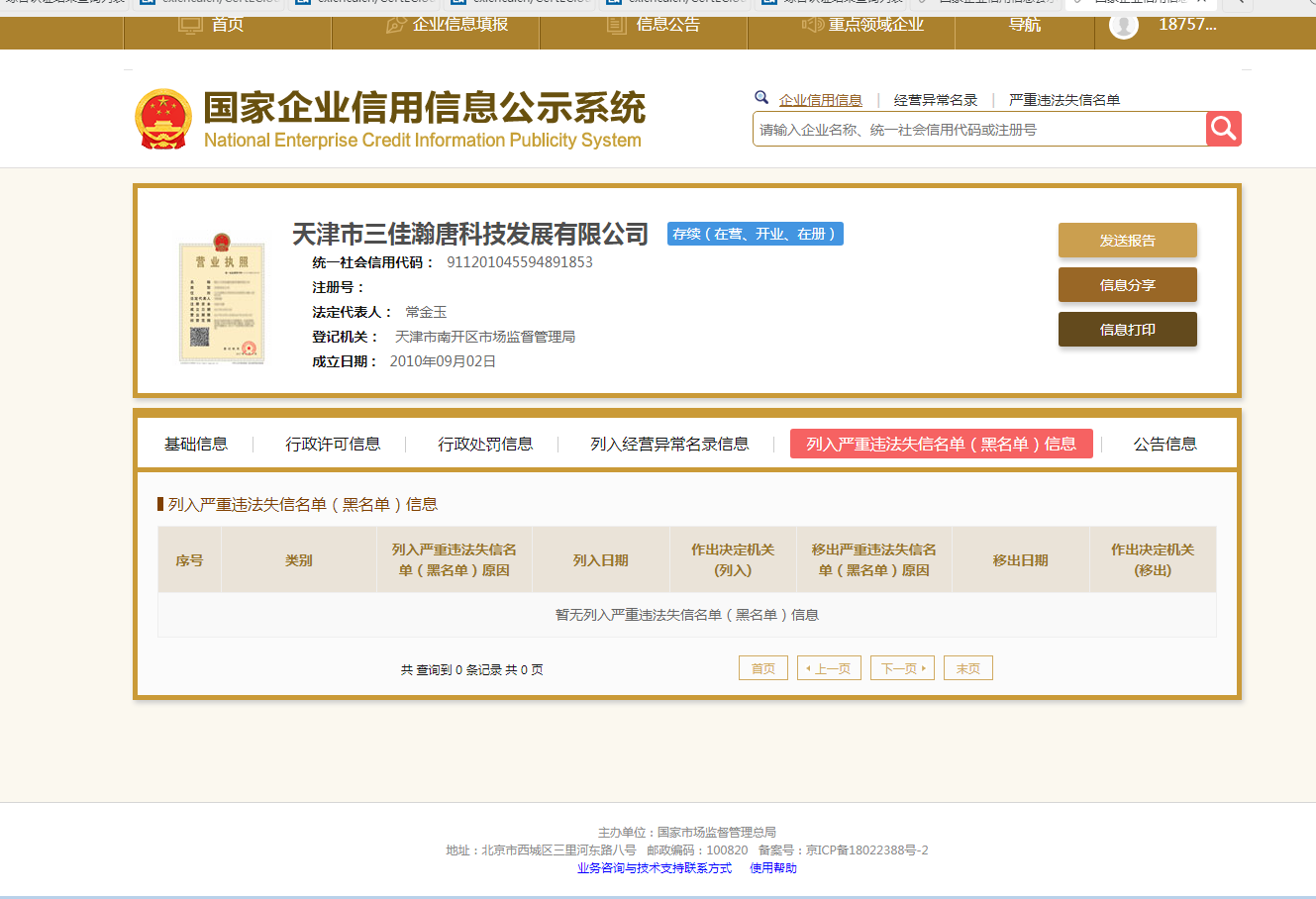Open 首页 in the top navigation
This screenshot has height=899, width=1316.
228,24
